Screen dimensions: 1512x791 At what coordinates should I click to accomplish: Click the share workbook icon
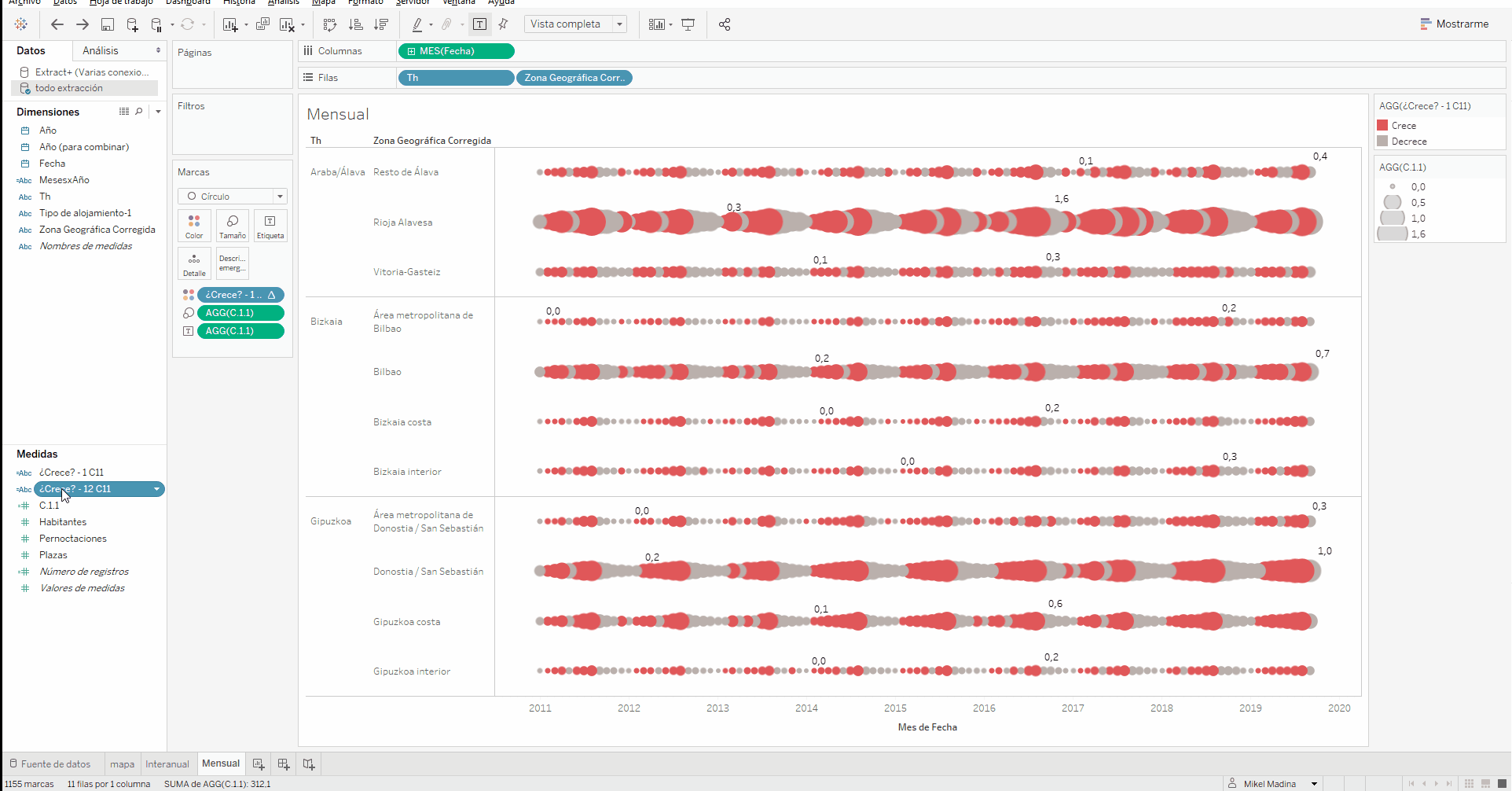(x=725, y=24)
